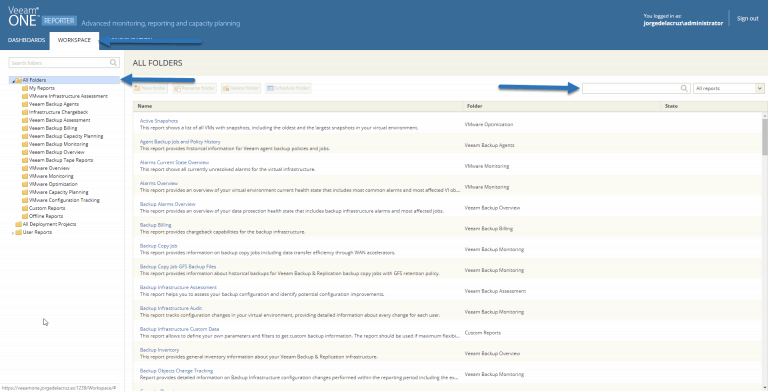Image resolution: width=768 pixels, height=392 pixels.
Task: Click the Delete folder toolbar button
Action: [x=240, y=88]
